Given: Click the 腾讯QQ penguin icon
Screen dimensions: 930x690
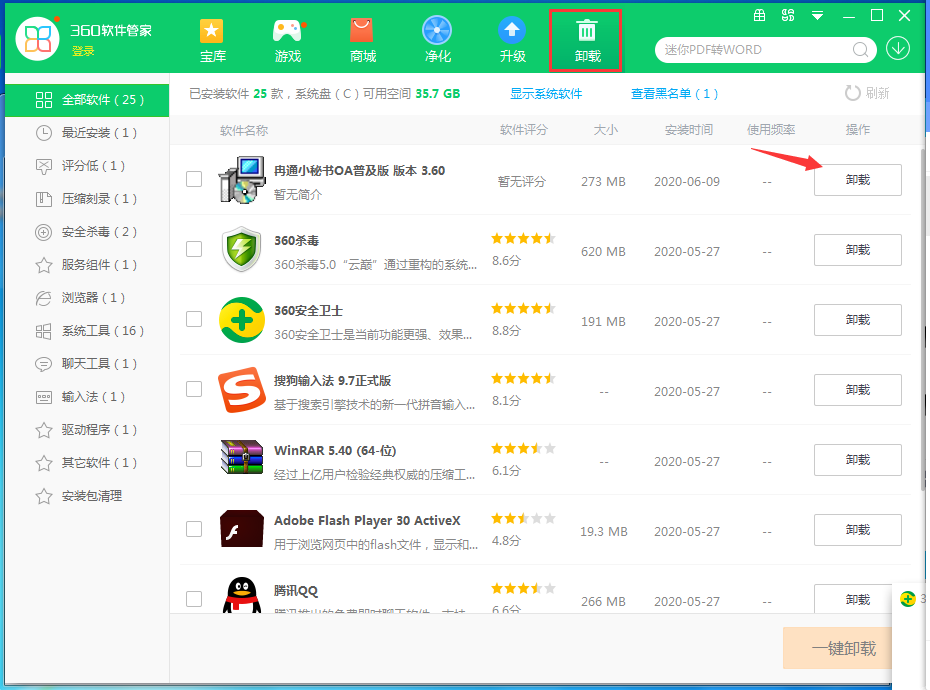Looking at the screenshot, I should pos(242,596).
